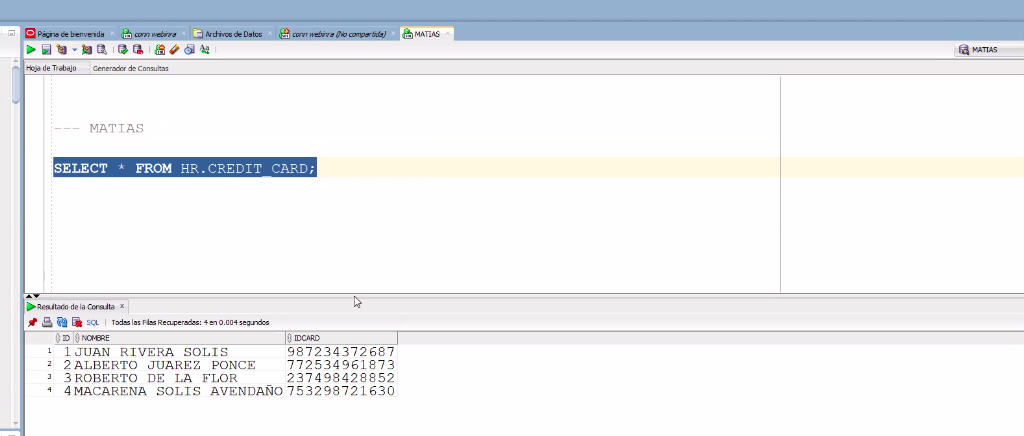Click the SQL link in results toolbar
Viewport: 1024px width, 436px height.
(x=92, y=323)
